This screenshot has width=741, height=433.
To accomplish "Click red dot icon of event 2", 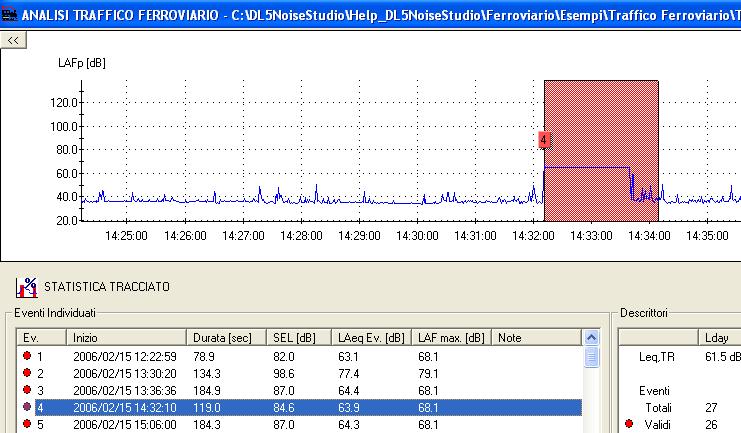I will [x=27, y=372].
